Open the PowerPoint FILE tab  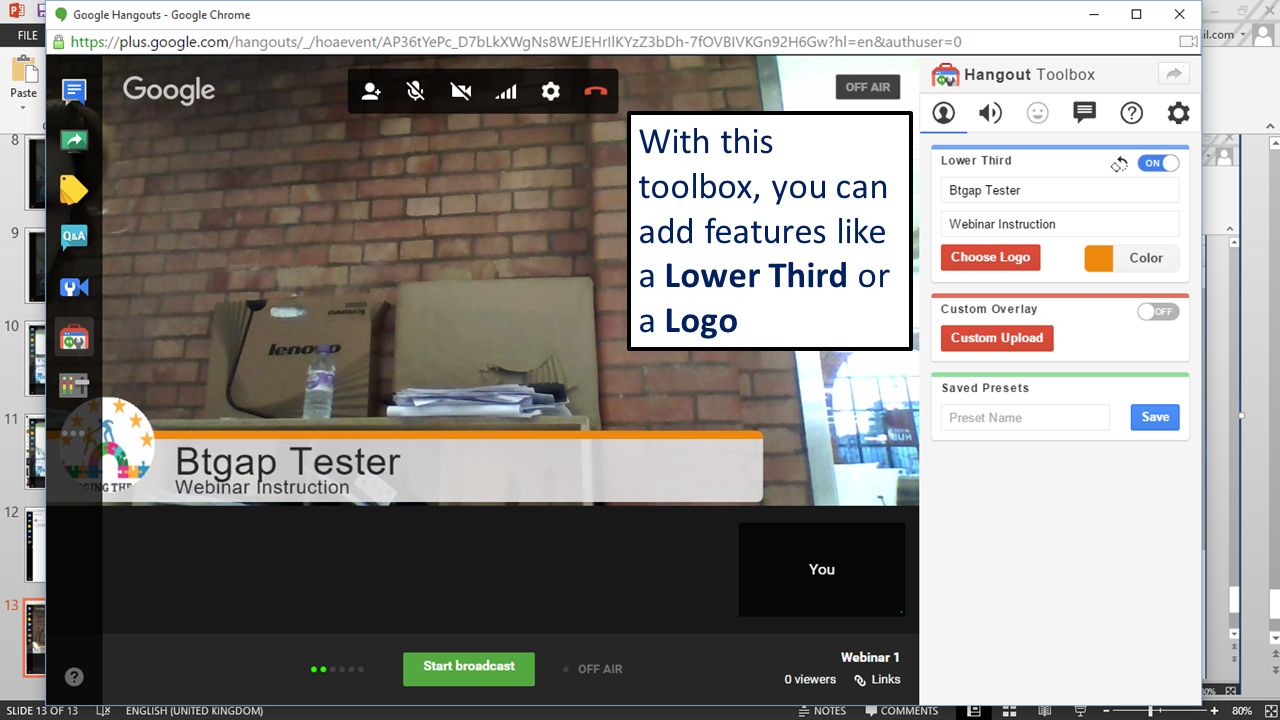coord(27,35)
